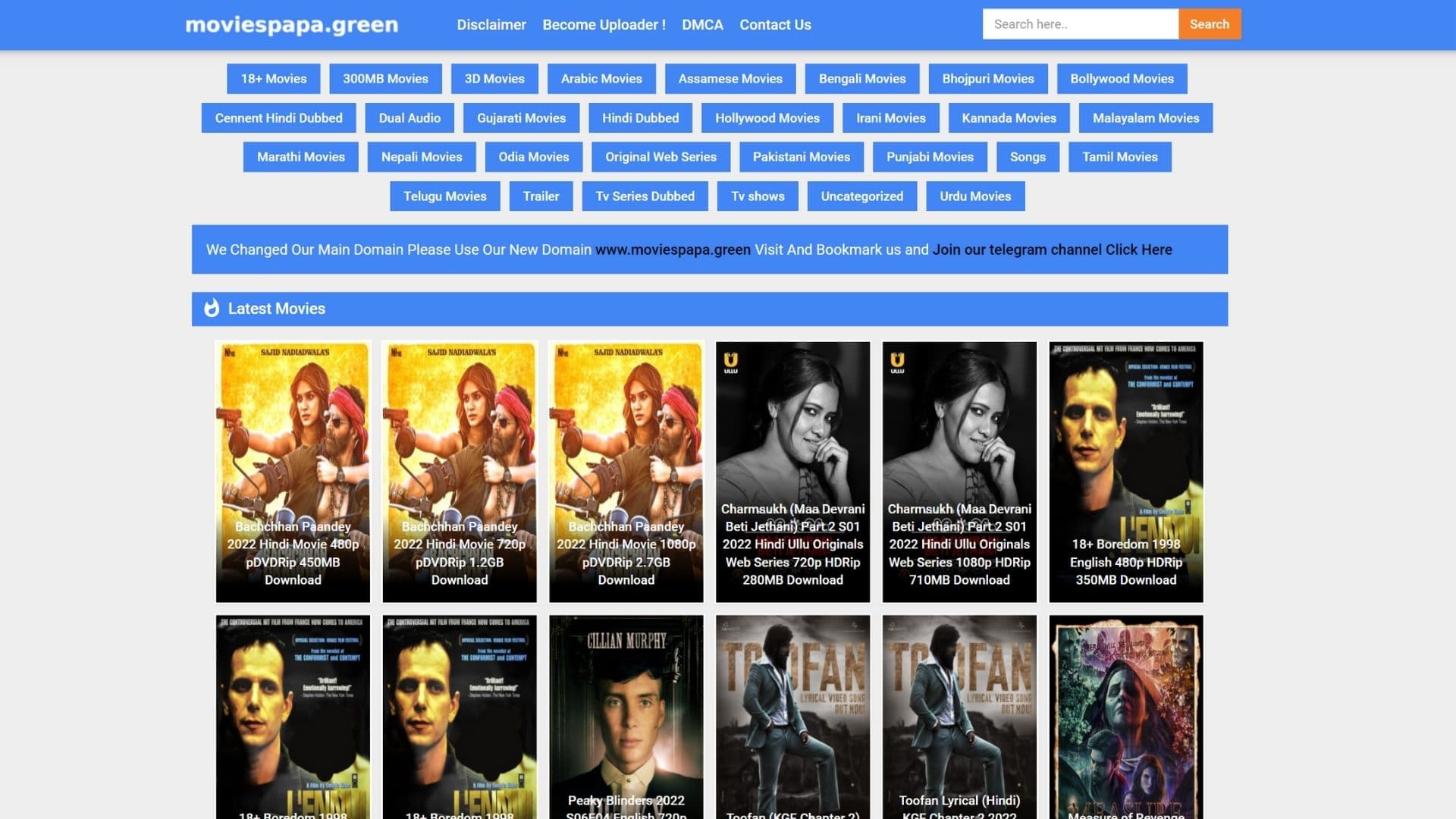Open Peaky Blinders 2022 S06E04 poster
1456x819 pixels.
click(x=626, y=717)
